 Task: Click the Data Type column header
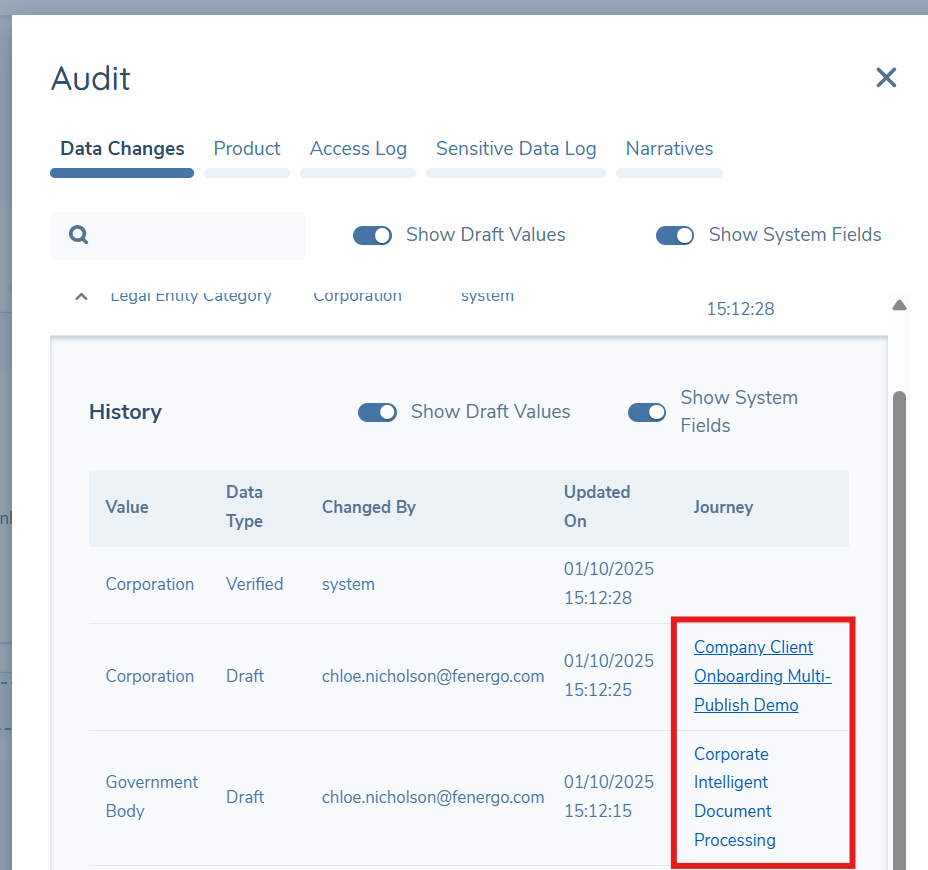click(245, 507)
